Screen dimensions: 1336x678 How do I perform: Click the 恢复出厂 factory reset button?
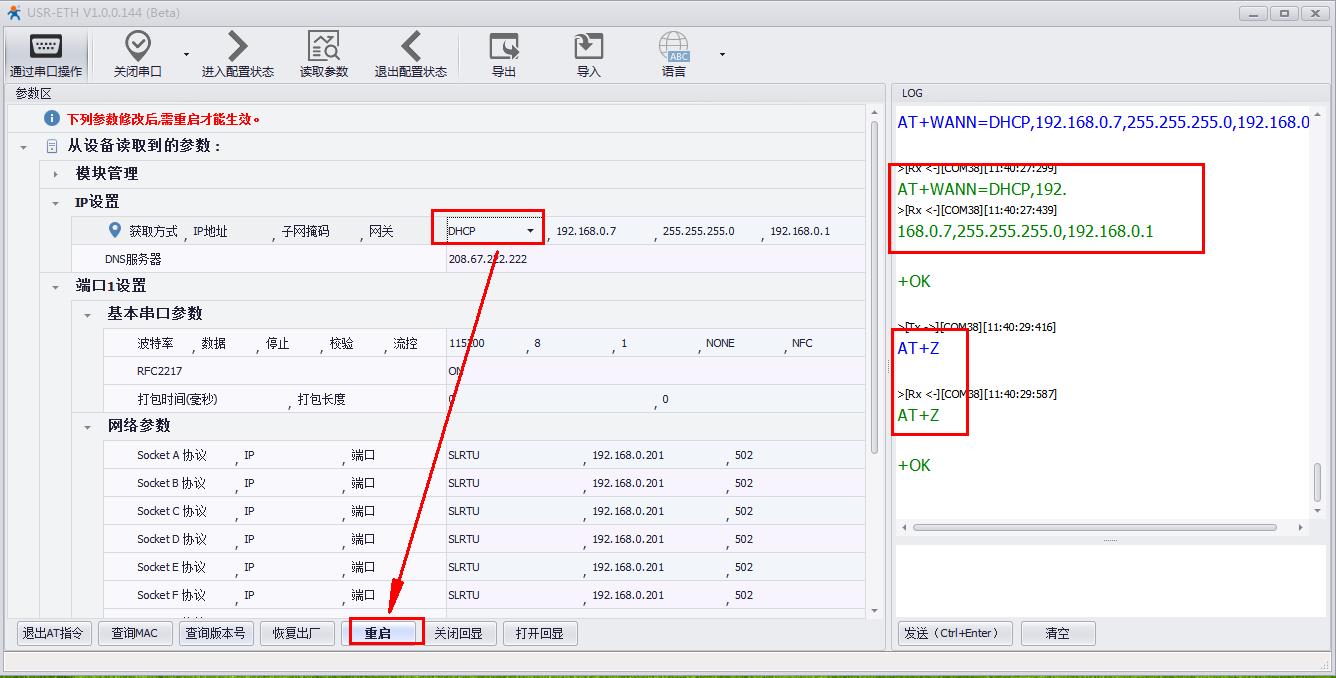296,633
